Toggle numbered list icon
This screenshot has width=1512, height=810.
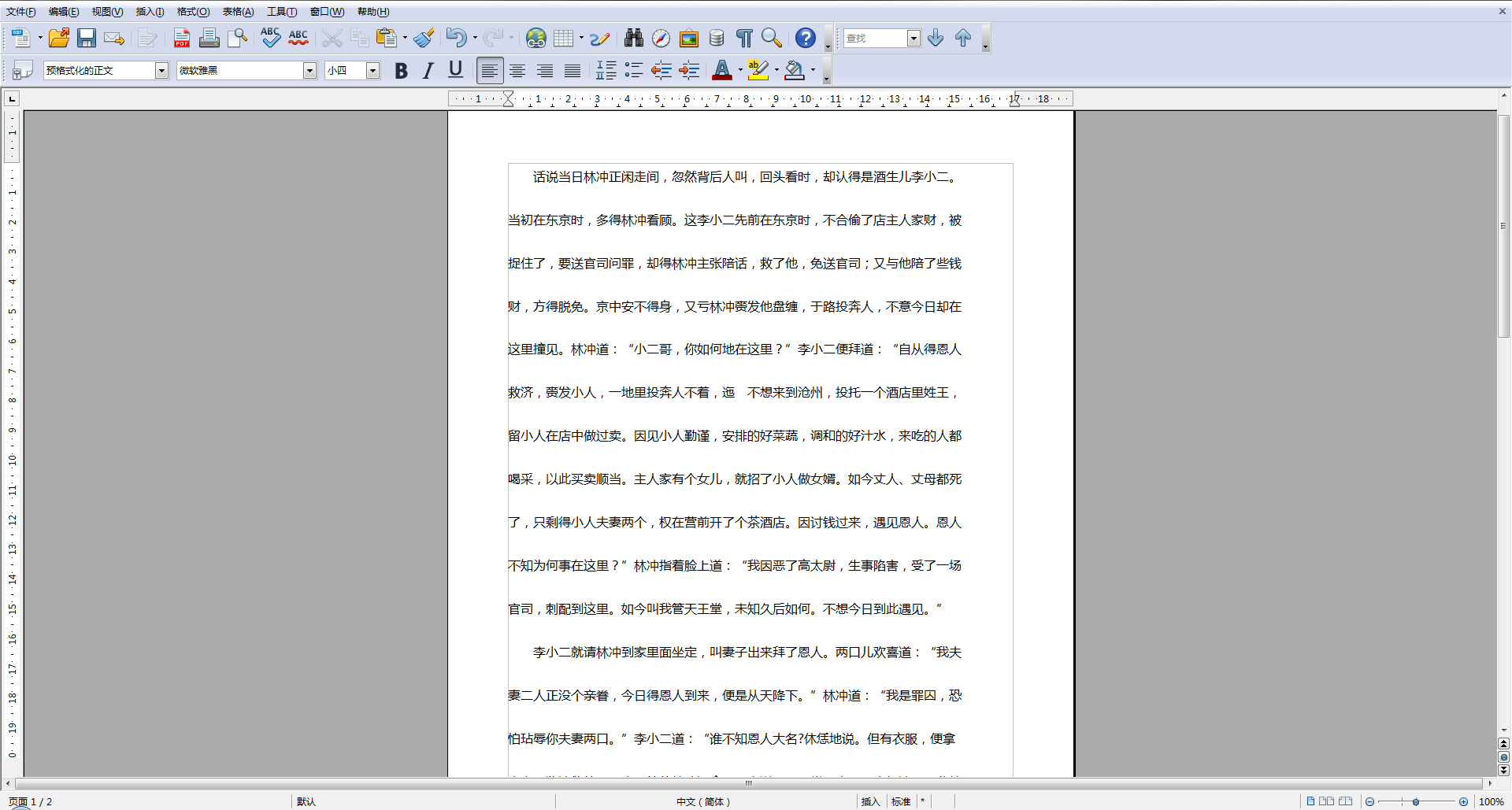[606, 70]
